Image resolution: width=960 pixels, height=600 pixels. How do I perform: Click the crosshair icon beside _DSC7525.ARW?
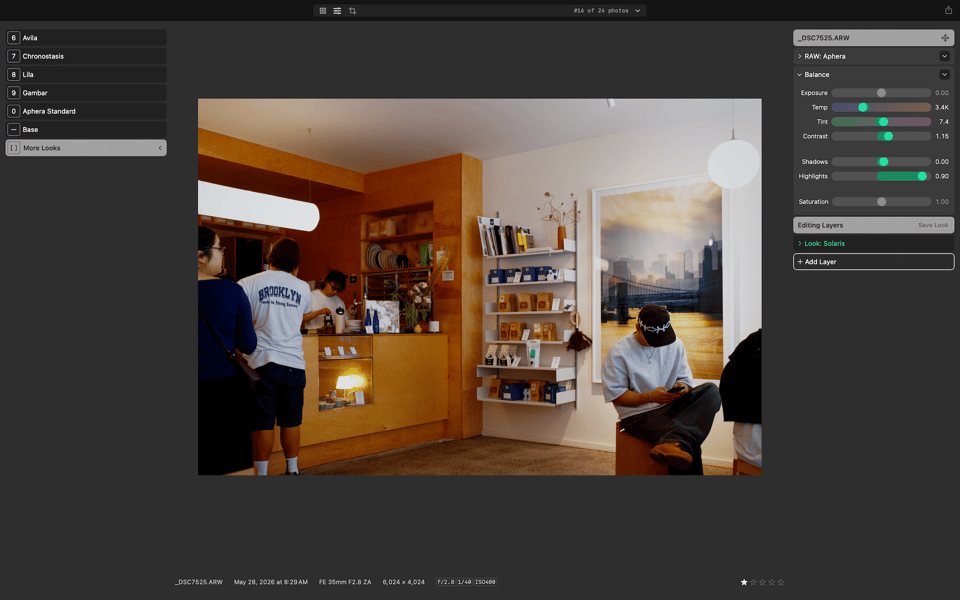[945, 38]
